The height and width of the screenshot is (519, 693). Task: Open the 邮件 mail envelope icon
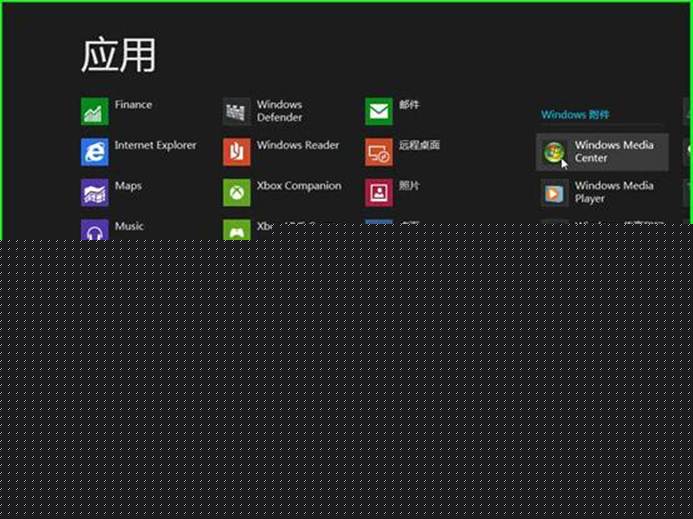(x=379, y=111)
